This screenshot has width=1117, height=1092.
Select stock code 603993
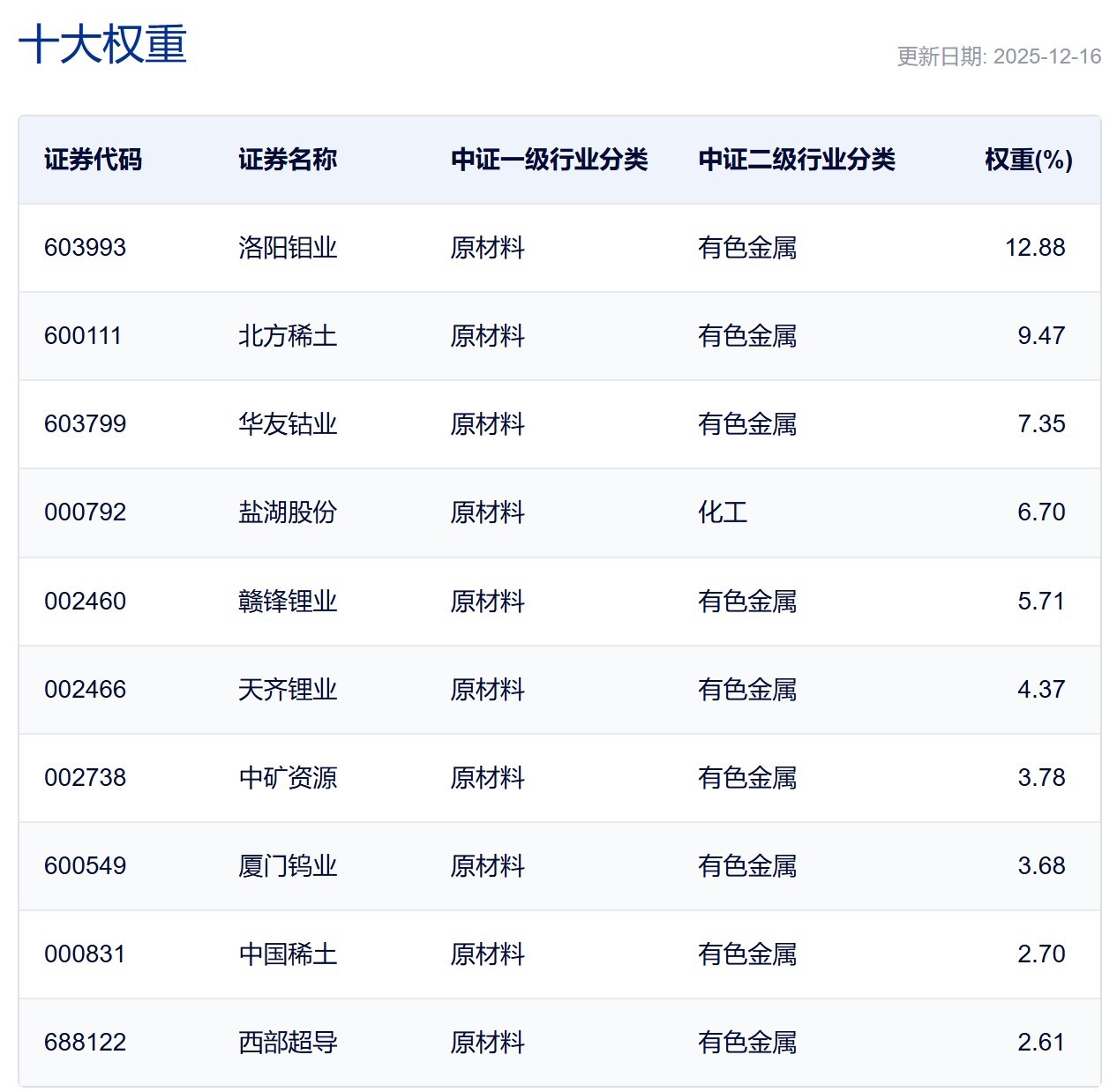pyautogui.click(x=85, y=248)
